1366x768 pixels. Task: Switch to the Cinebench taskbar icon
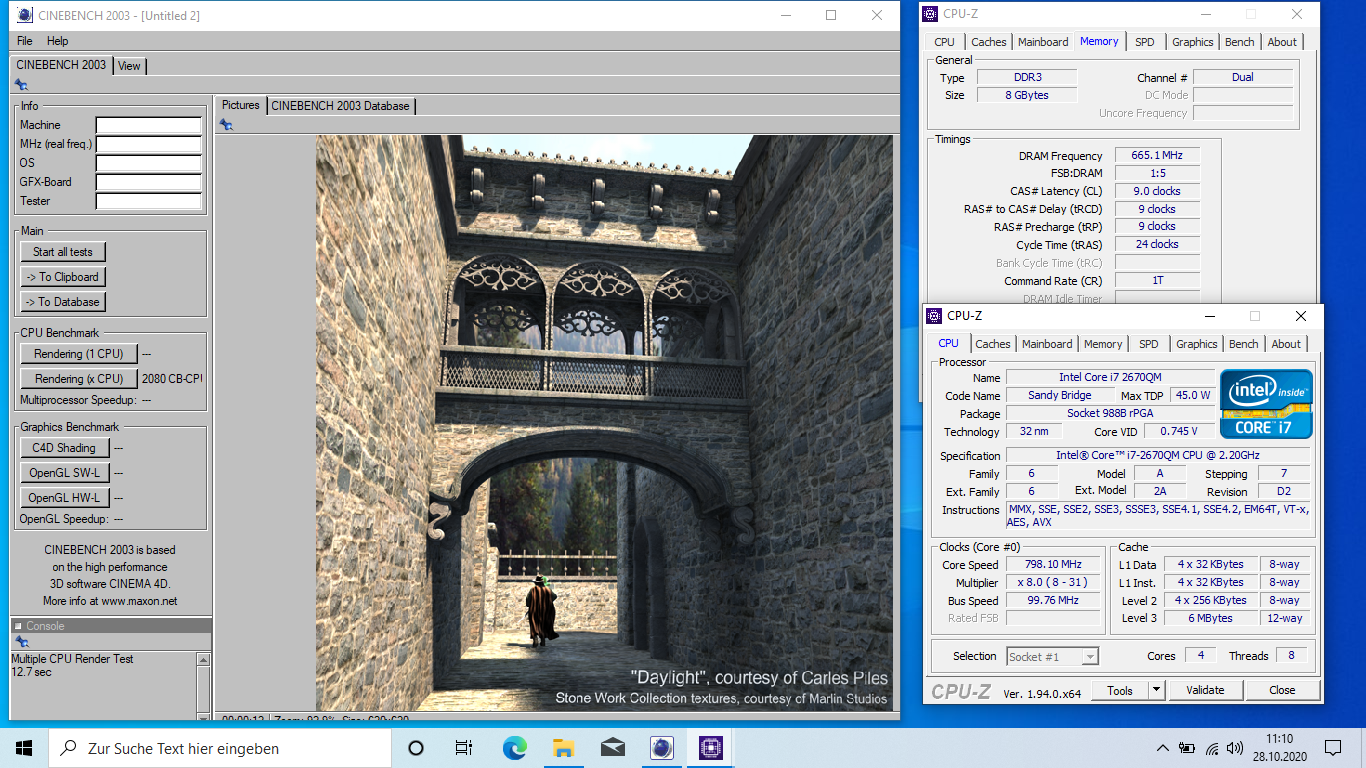[661, 748]
